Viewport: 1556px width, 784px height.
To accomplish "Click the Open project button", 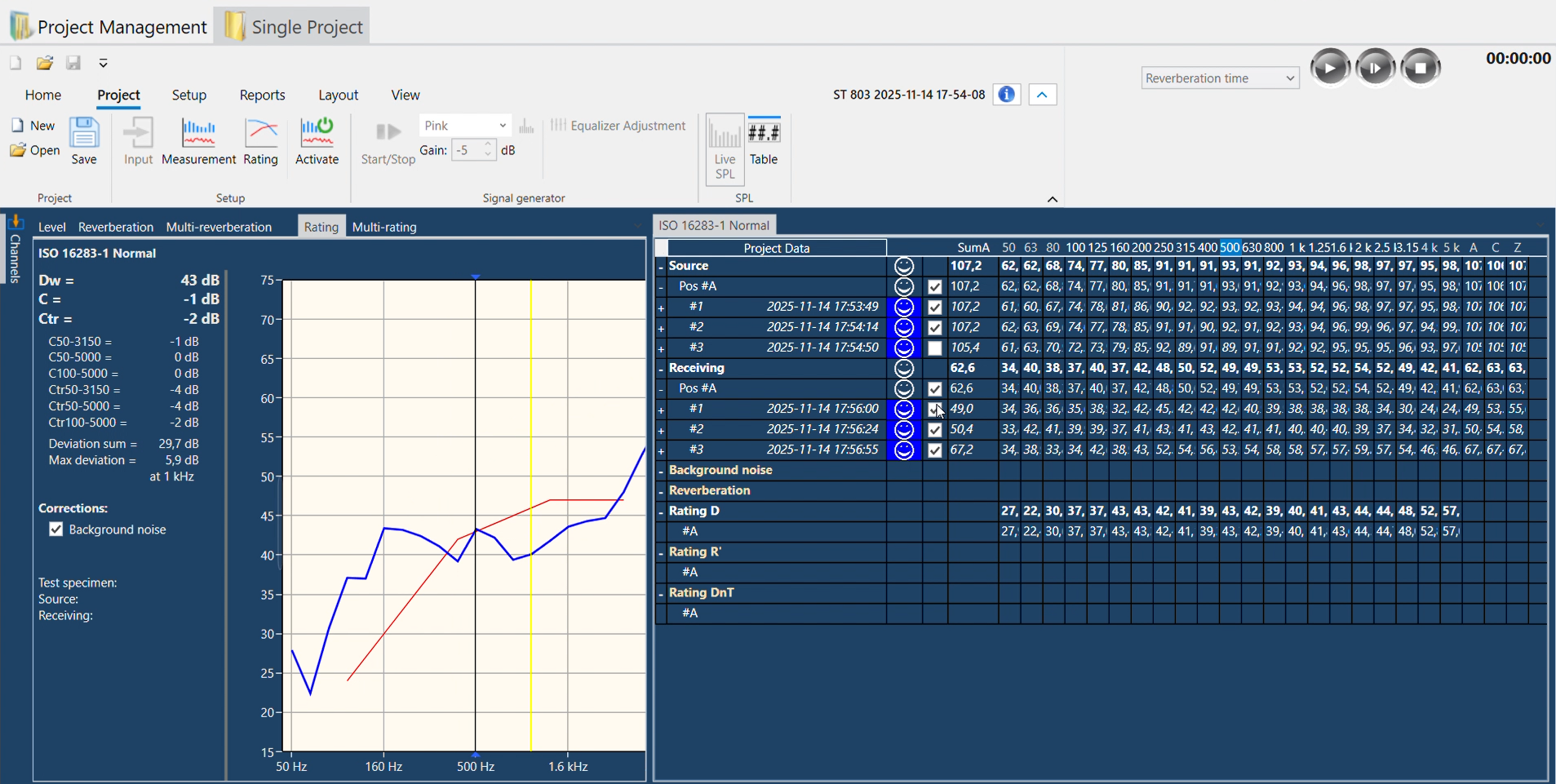I will 35,150.
